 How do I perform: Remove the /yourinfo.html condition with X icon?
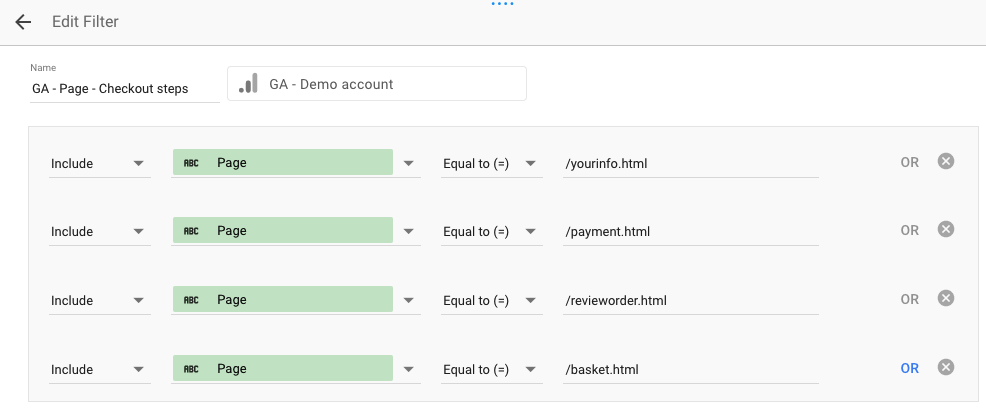click(x=946, y=162)
